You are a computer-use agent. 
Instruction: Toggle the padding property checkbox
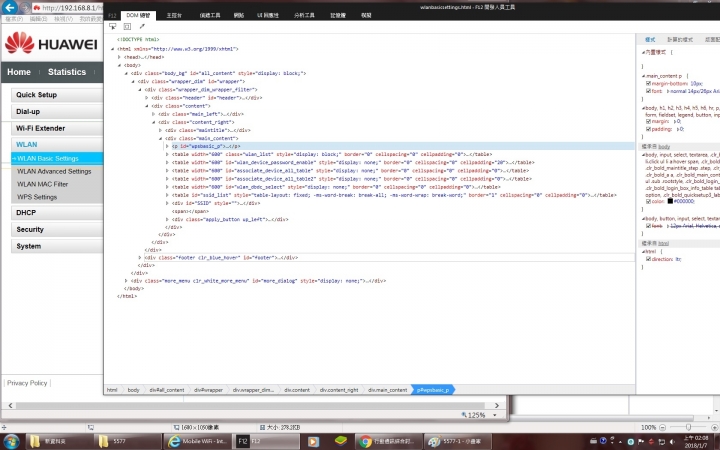point(649,129)
